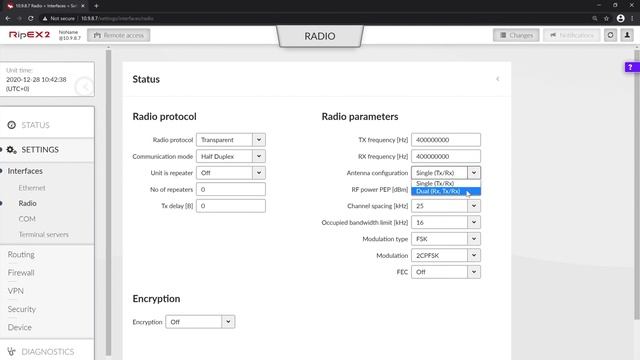Click the TX frequency field

coord(446,140)
